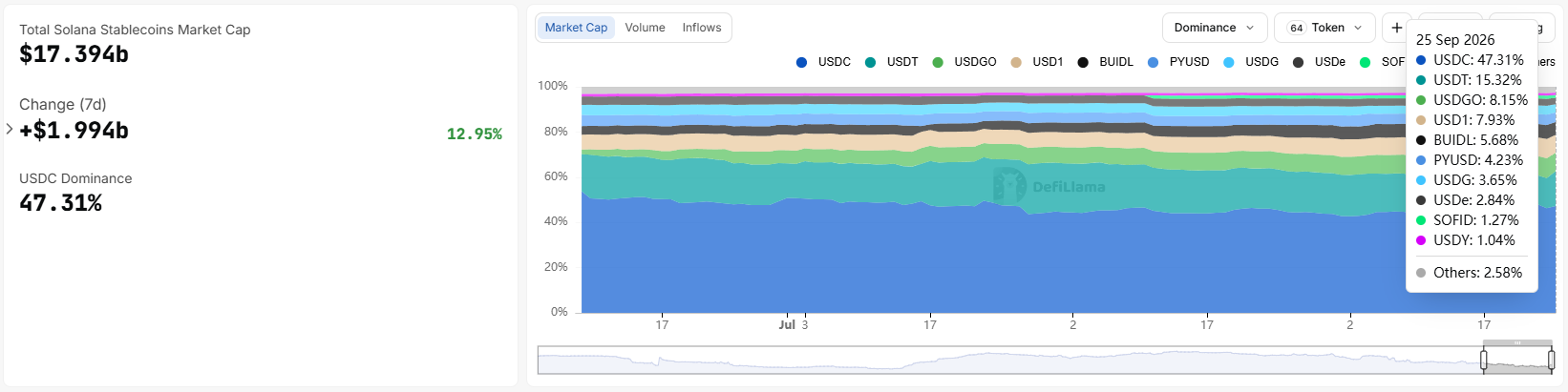Click tooltip row 'USDC: 47.31%'
The width and height of the screenshot is (1568, 392).
pos(1471,60)
